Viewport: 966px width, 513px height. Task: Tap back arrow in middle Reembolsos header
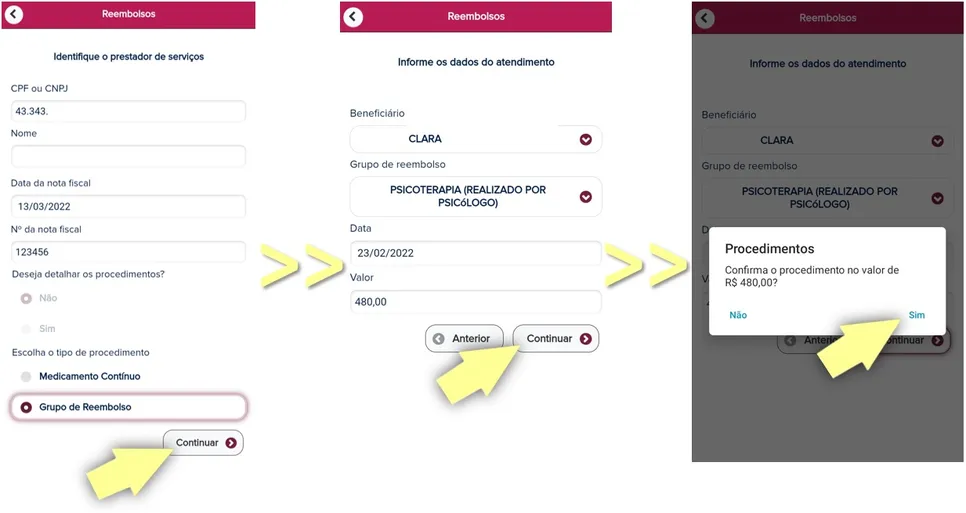coord(353,17)
